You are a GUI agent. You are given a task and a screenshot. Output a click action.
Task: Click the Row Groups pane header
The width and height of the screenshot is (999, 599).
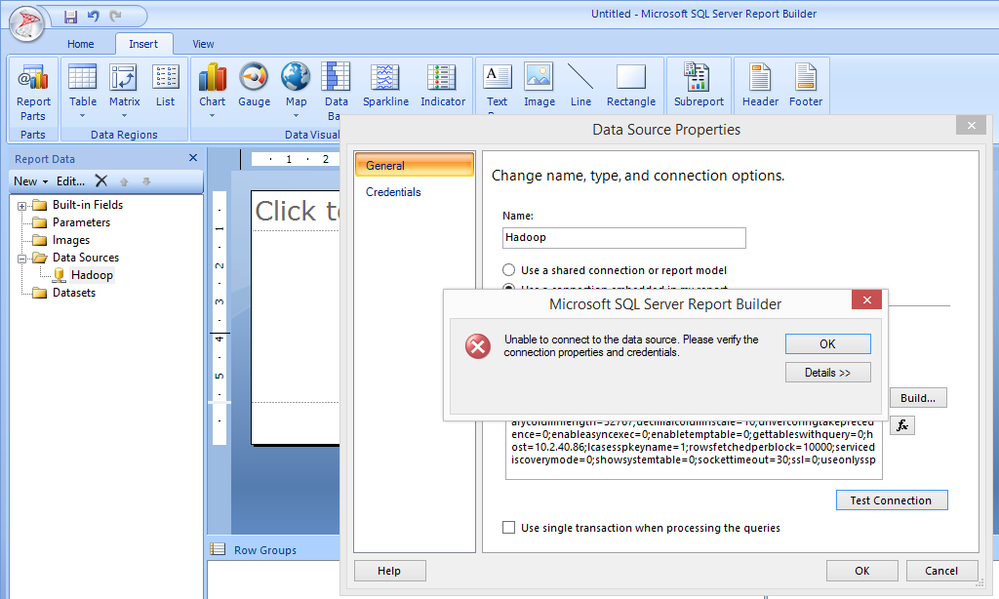pos(265,550)
